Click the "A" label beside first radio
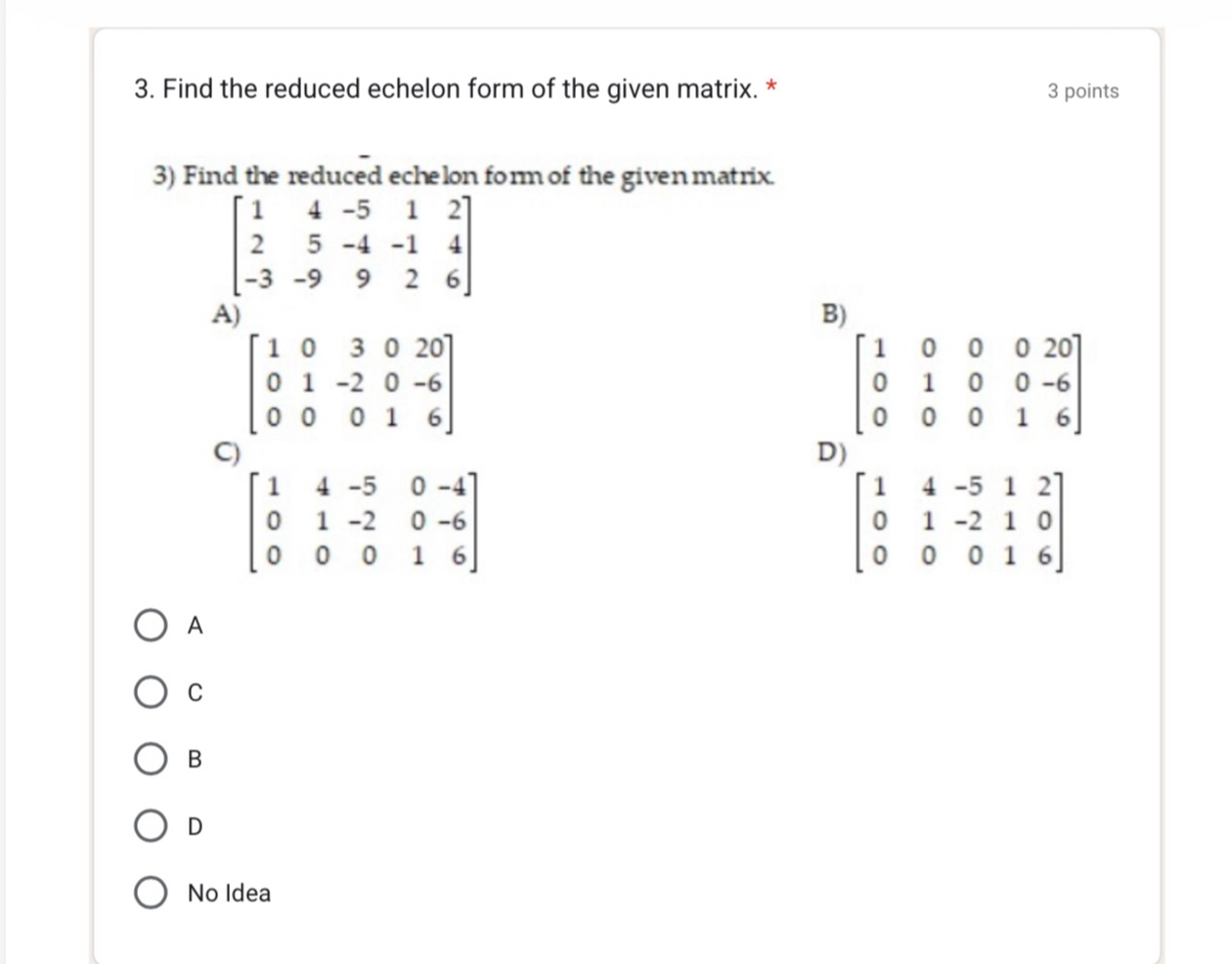Screen dimensions: 1232x964 195,626
